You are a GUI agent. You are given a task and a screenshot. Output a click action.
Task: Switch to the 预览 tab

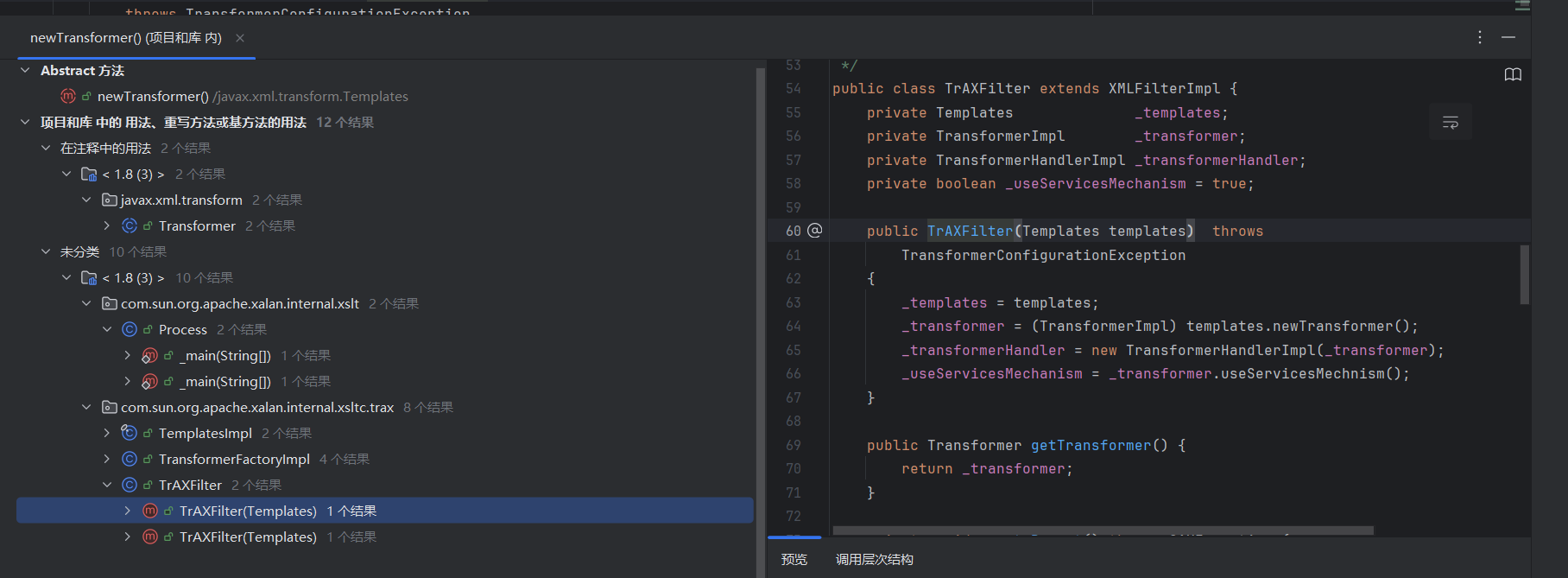(793, 559)
